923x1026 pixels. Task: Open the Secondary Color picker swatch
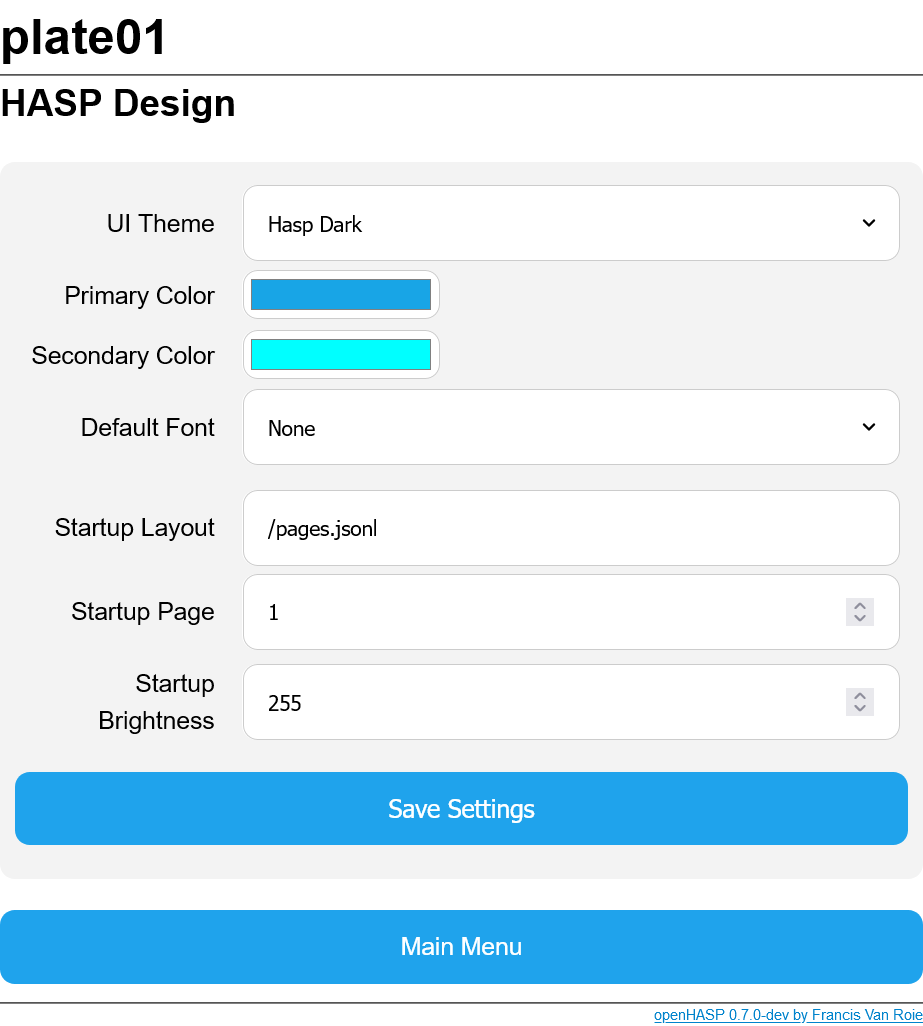point(341,355)
